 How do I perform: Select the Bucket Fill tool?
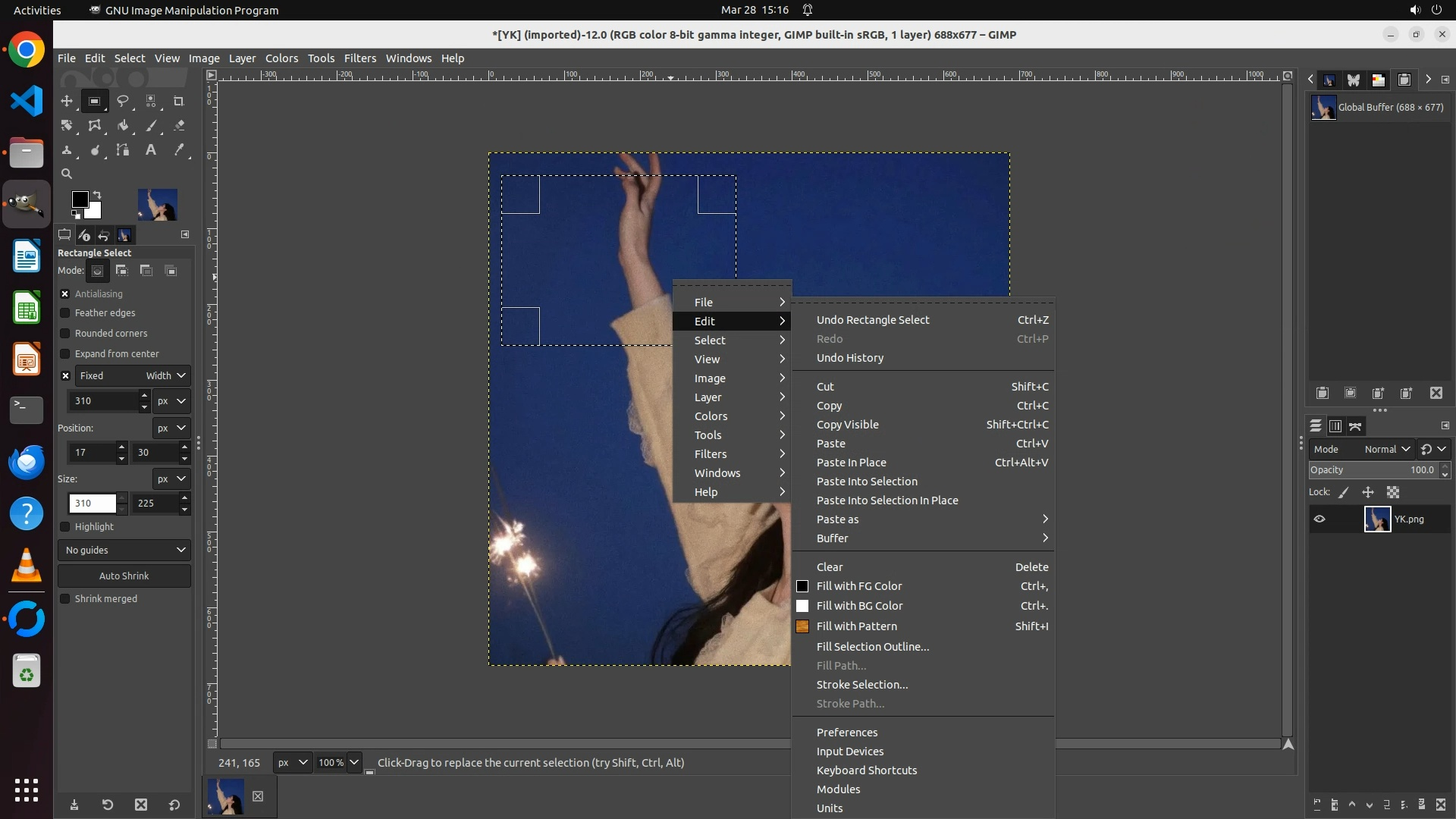[122, 126]
